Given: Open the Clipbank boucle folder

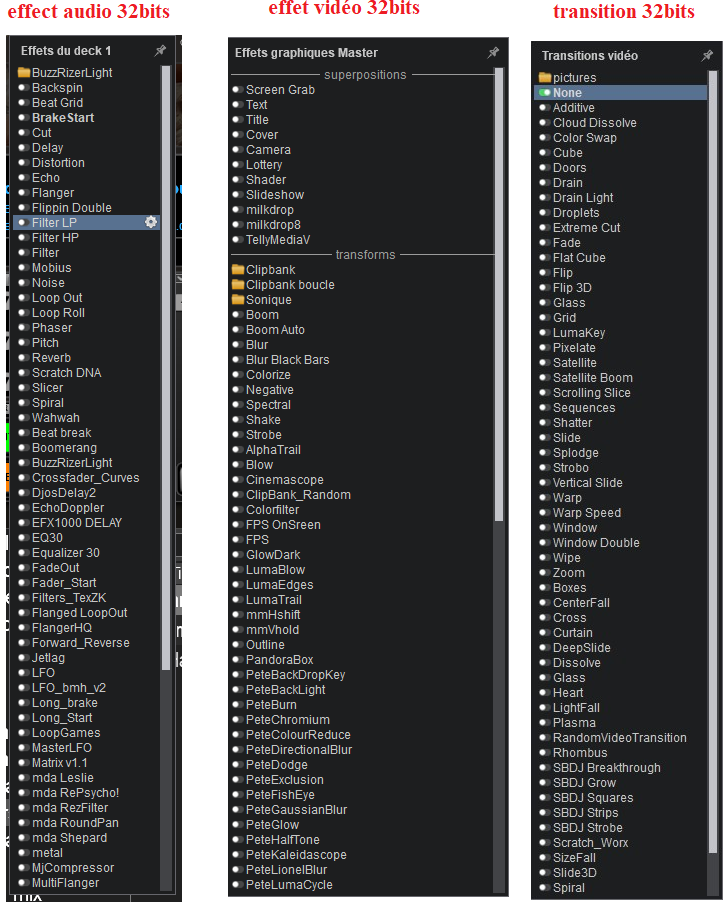Looking at the screenshot, I should (x=283, y=285).
